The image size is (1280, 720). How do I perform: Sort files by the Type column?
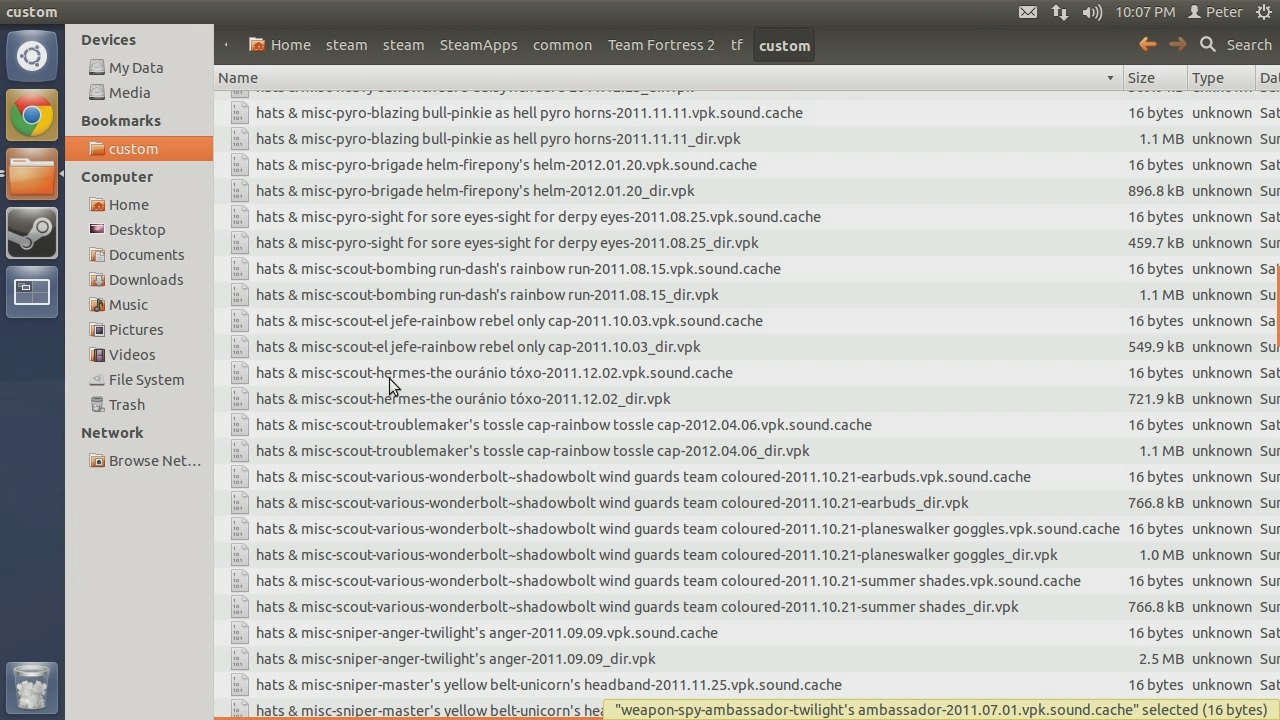1220,78
